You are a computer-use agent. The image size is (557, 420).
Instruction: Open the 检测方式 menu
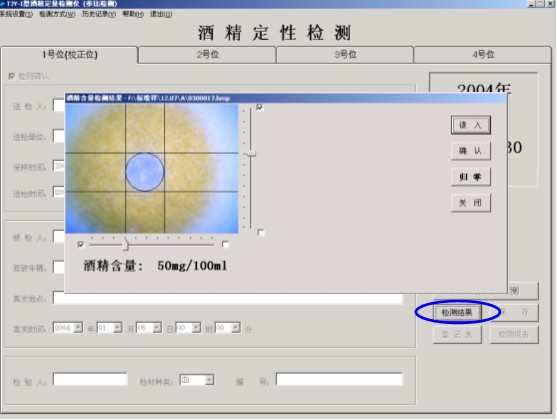(57, 14)
